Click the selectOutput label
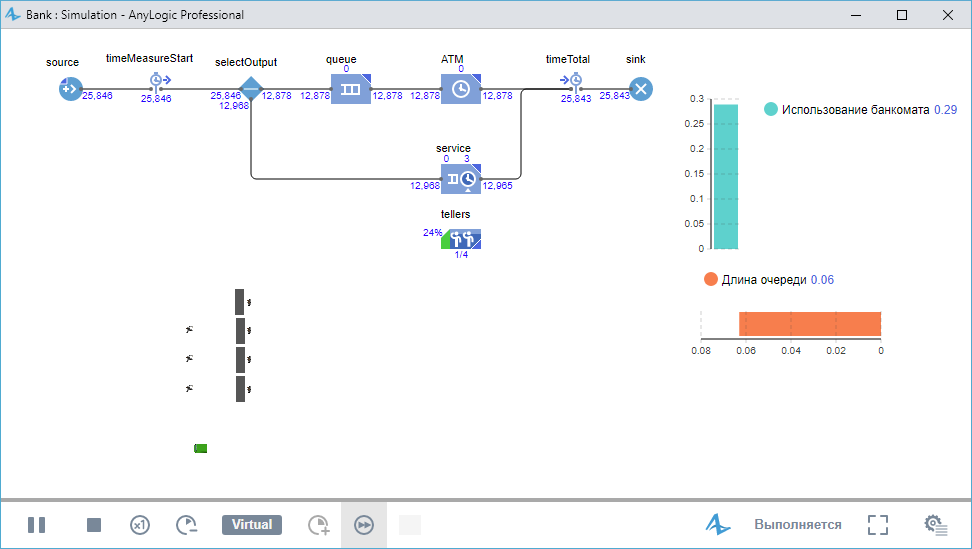Screen dimensions: 972x549 [246, 63]
